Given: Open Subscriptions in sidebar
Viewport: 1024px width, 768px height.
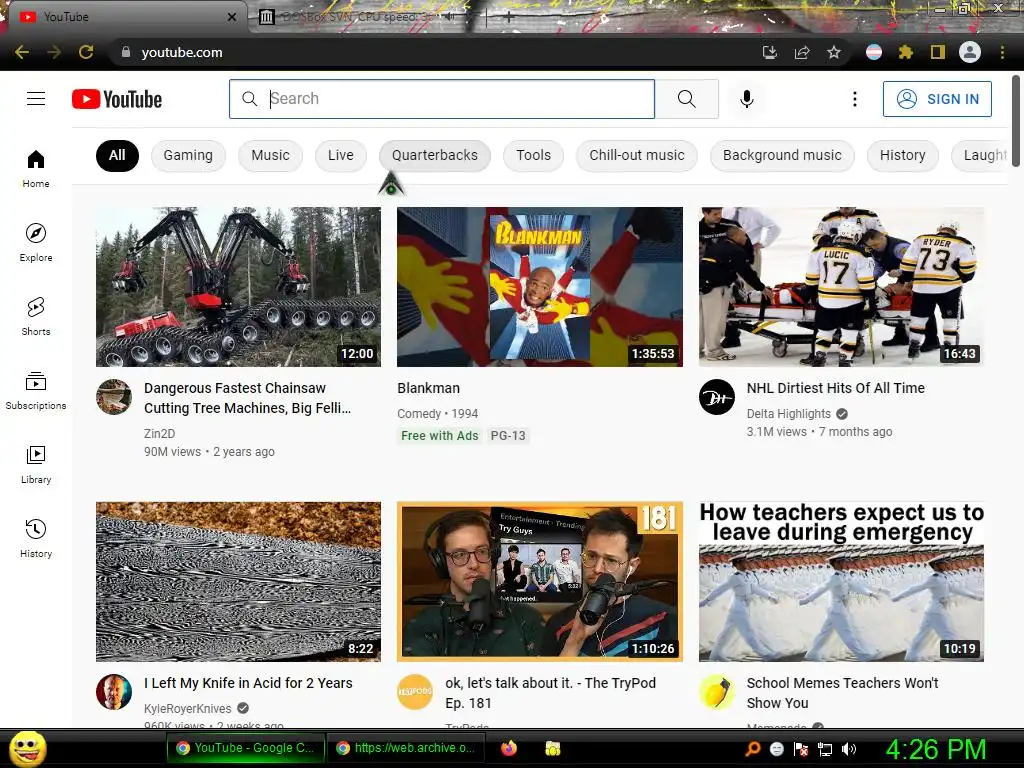Looking at the screenshot, I should (36, 391).
